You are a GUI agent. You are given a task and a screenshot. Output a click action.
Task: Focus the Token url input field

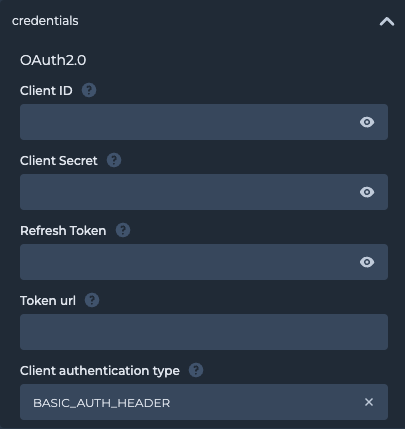pyautogui.click(x=204, y=332)
